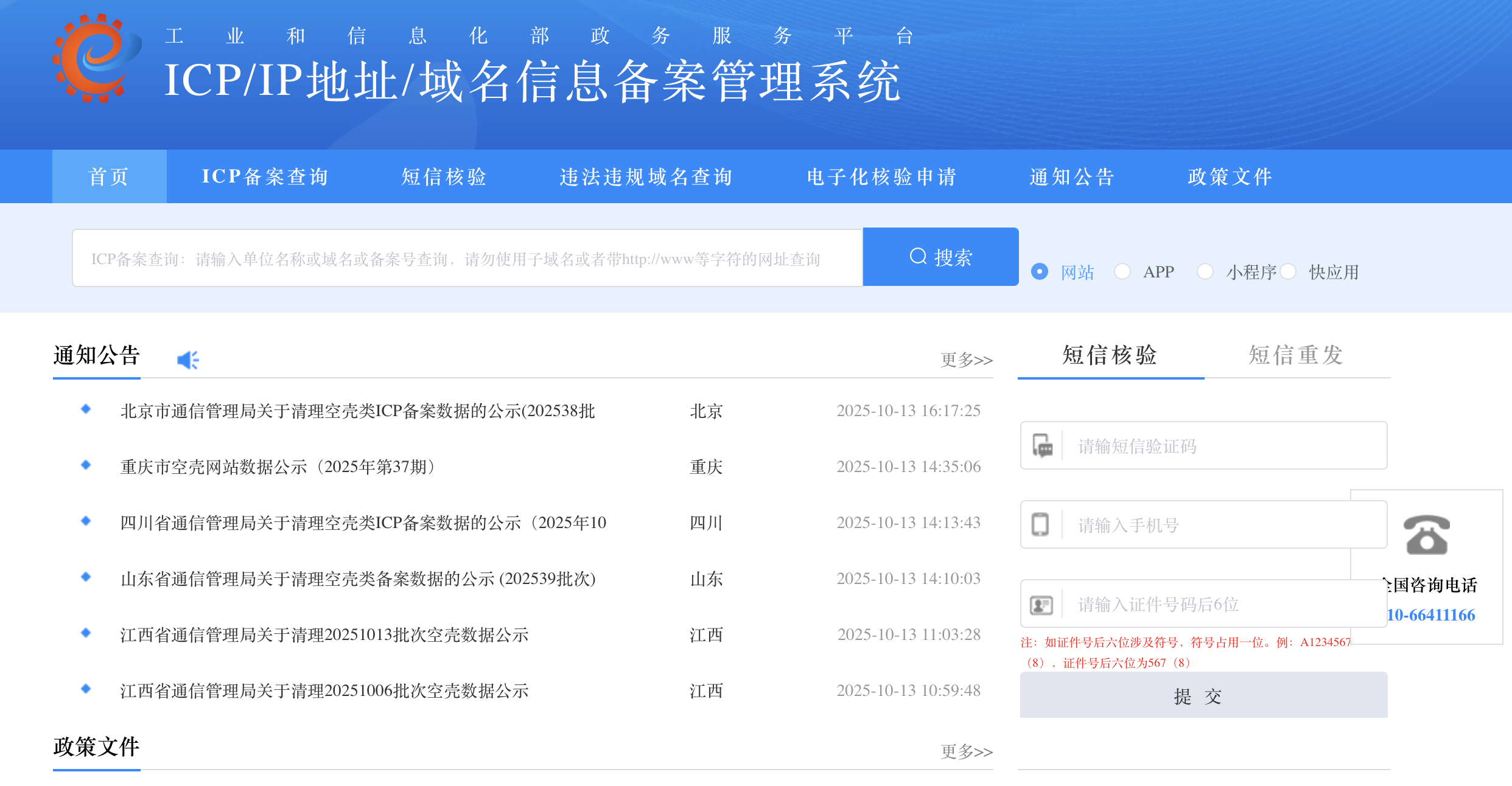Viewport: 1512px width, 786px height.
Task: Click the blue diamond bullet beside Beijing notice
Action: click(x=86, y=409)
